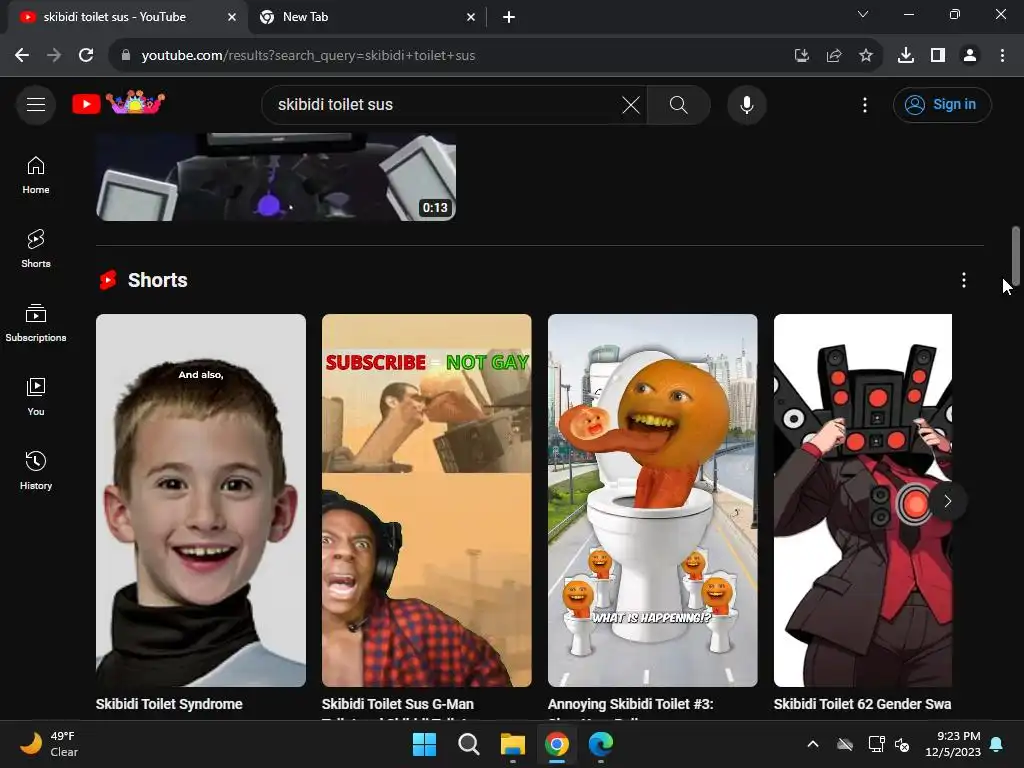Open File Explorer from the taskbar
The width and height of the screenshot is (1024, 768).
(x=513, y=744)
